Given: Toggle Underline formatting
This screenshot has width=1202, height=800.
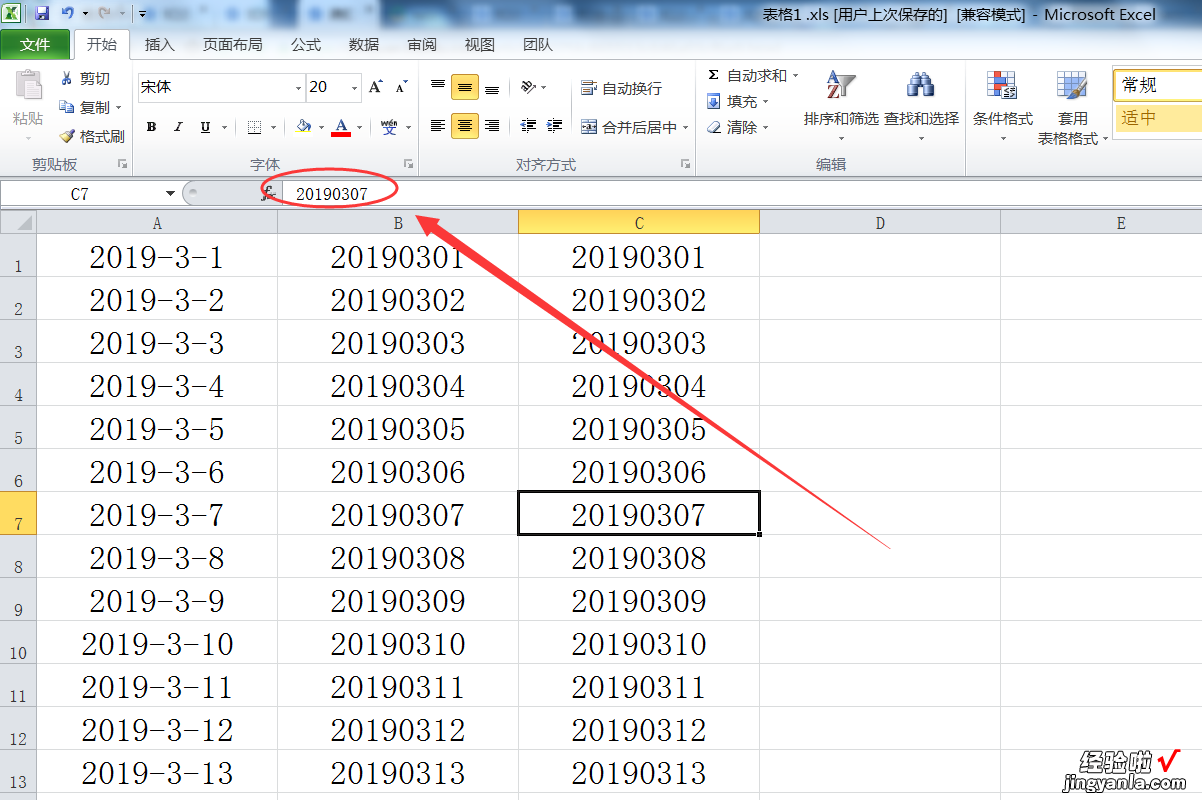Looking at the screenshot, I should 205,127.
